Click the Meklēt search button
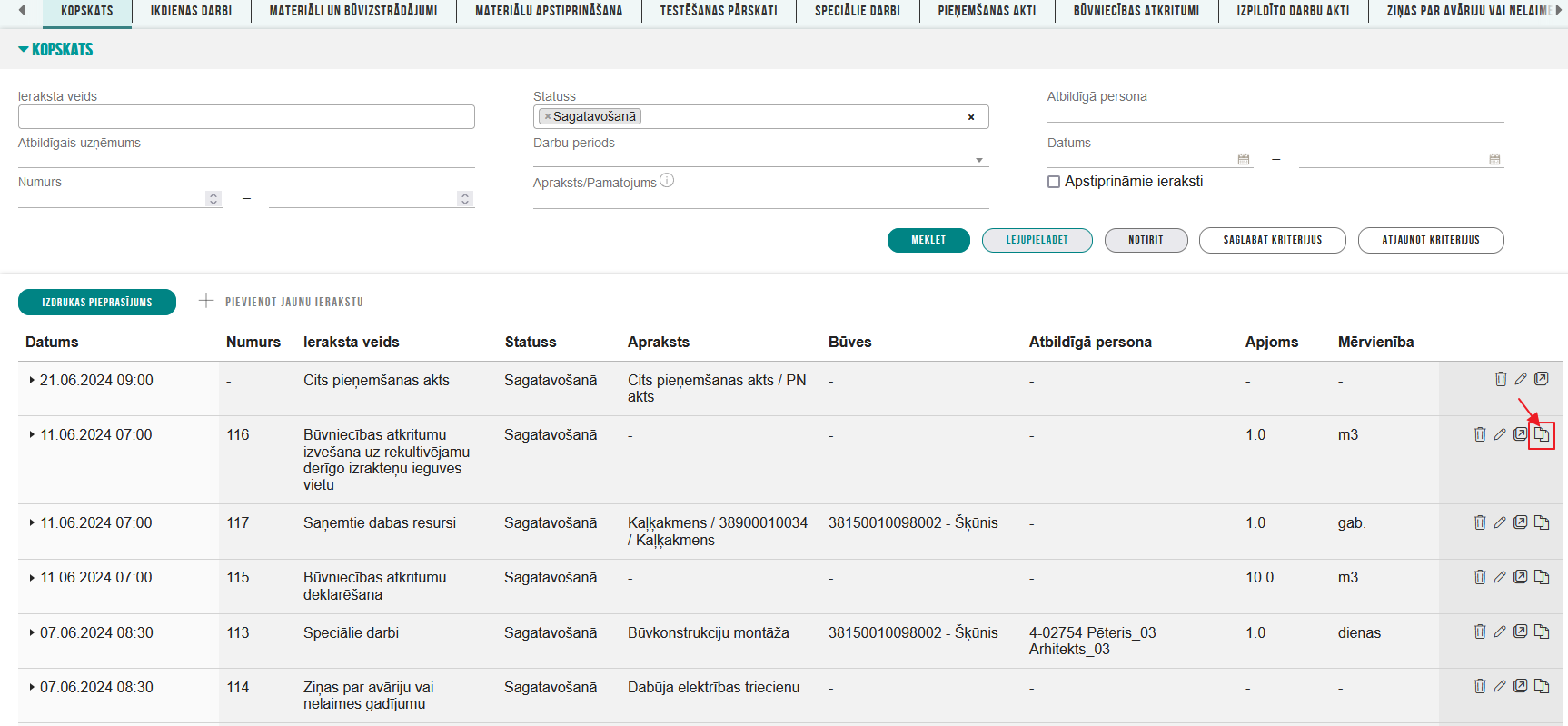The width and height of the screenshot is (1568, 726). 928,240
